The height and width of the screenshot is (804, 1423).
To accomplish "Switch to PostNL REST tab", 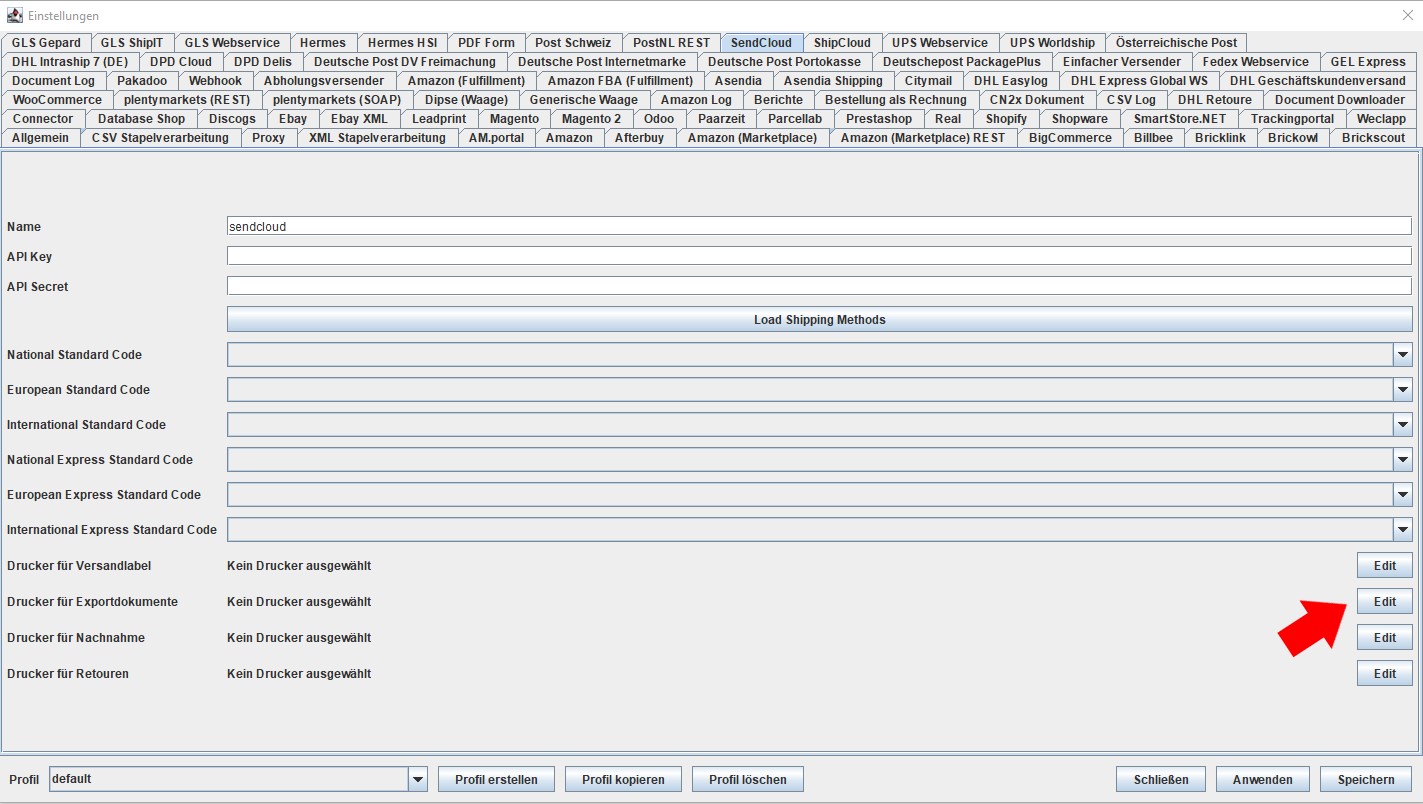I will click(x=671, y=43).
